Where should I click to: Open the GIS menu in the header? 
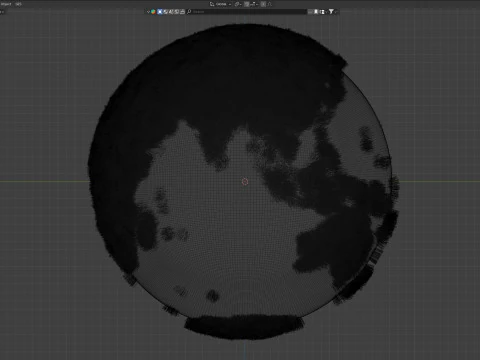[18, 4]
